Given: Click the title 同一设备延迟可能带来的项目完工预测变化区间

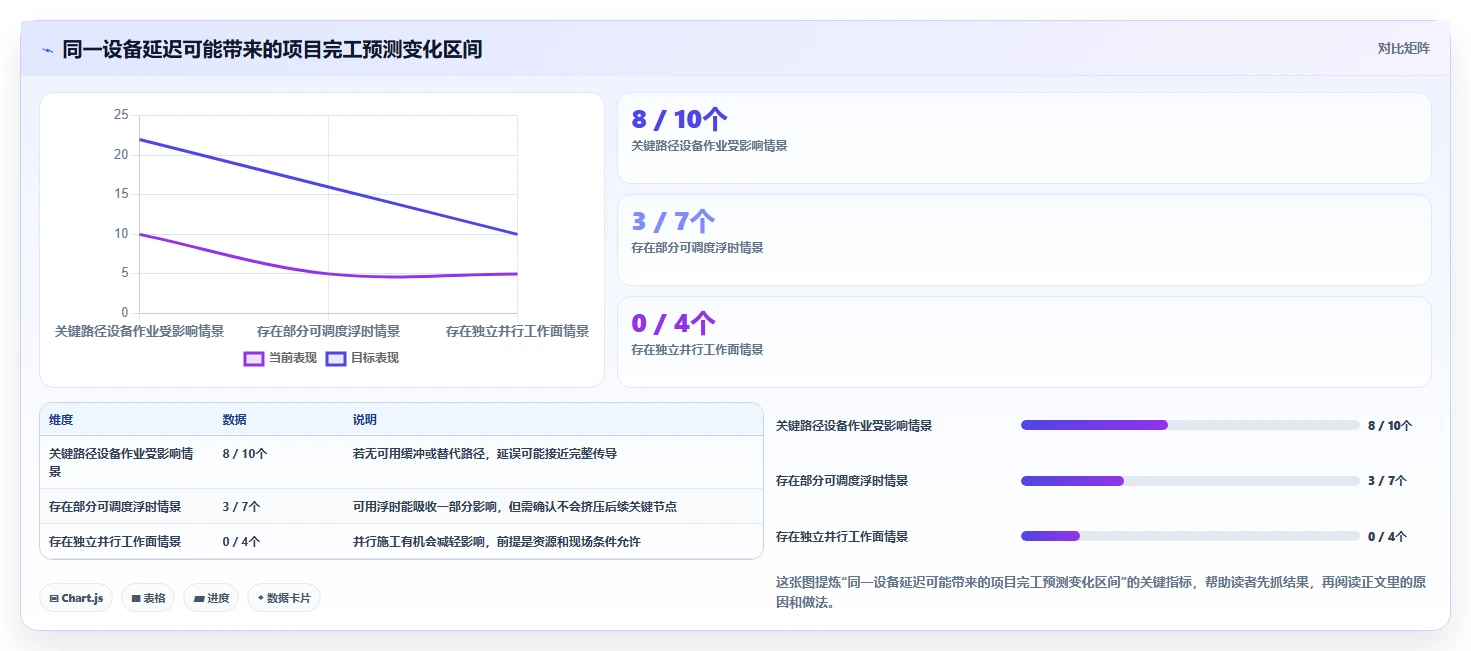Looking at the screenshot, I should [272, 49].
